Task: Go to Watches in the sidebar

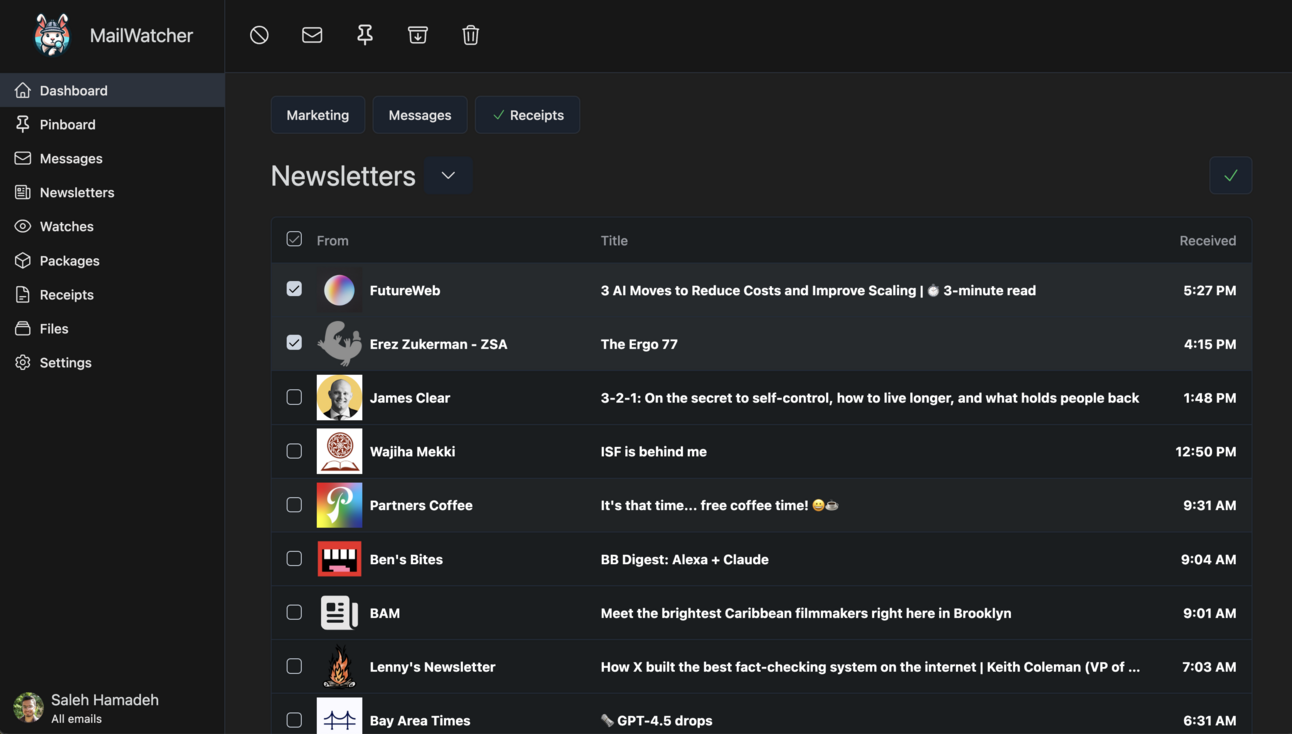Action: (x=112, y=226)
